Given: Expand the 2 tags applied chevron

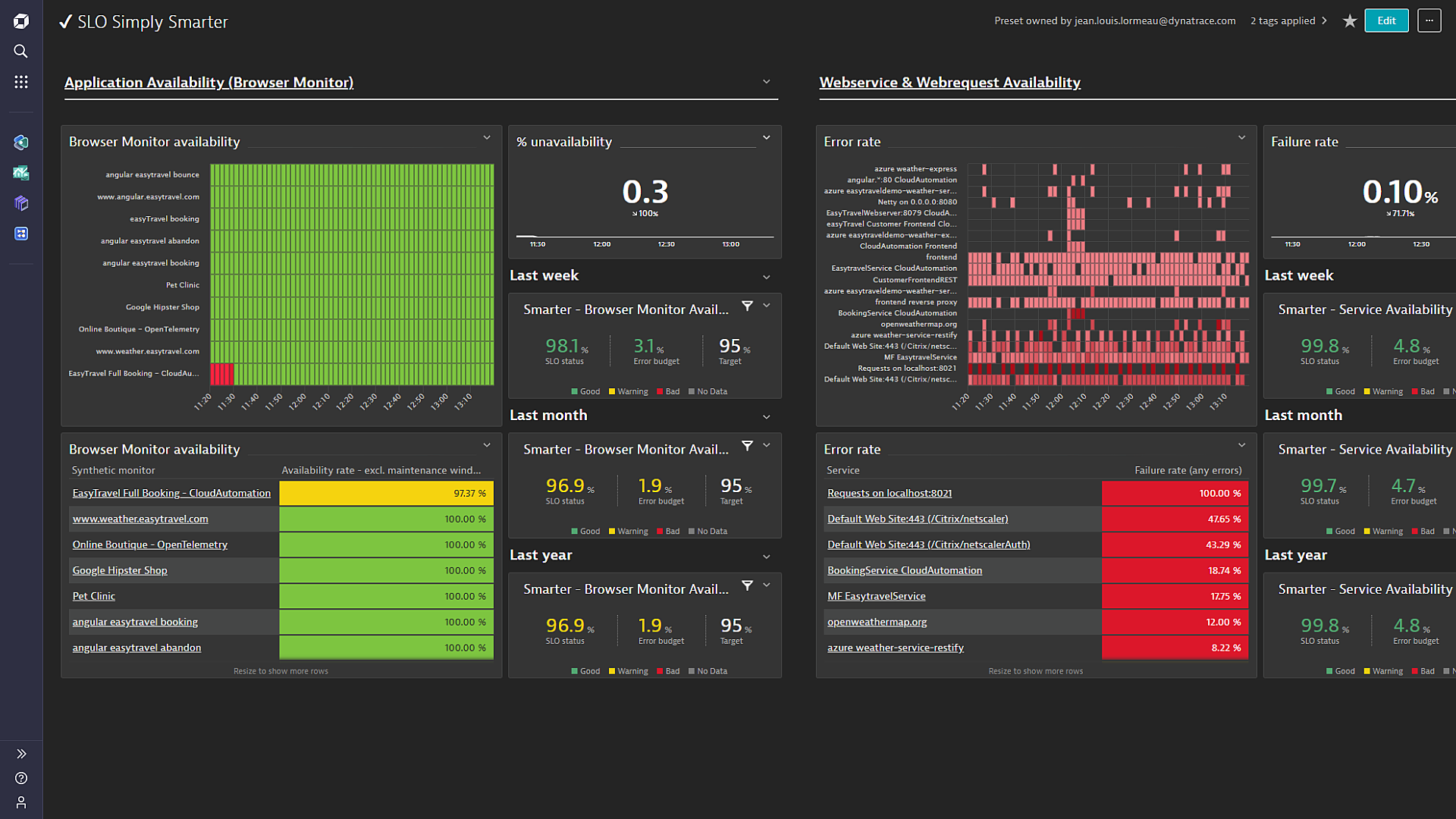Looking at the screenshot, I should point(1324,20).
